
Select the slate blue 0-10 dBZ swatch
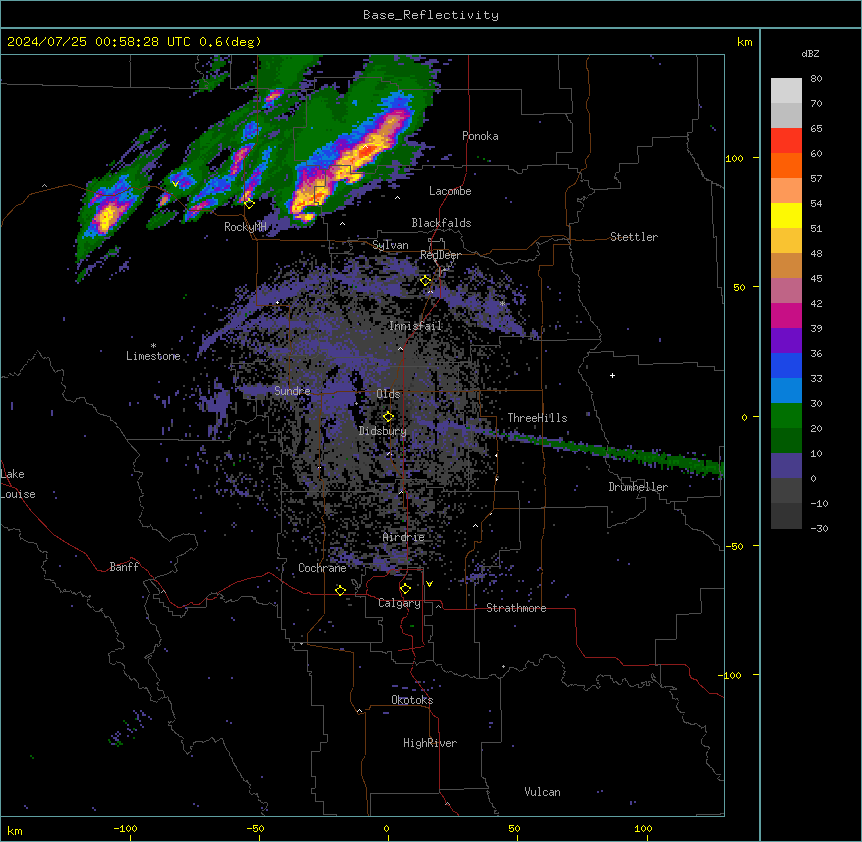(786, 466)
